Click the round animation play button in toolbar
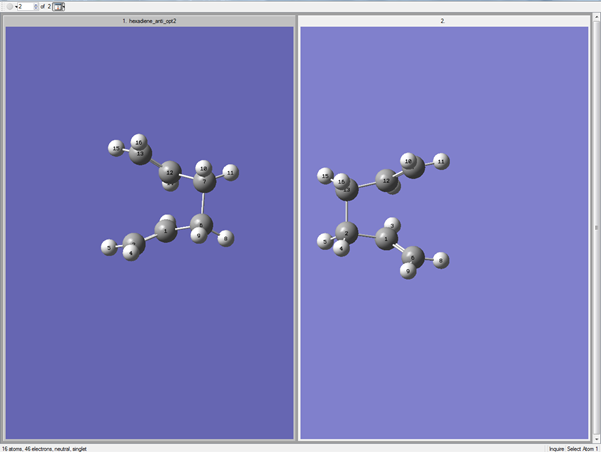 tap(10, 7)
